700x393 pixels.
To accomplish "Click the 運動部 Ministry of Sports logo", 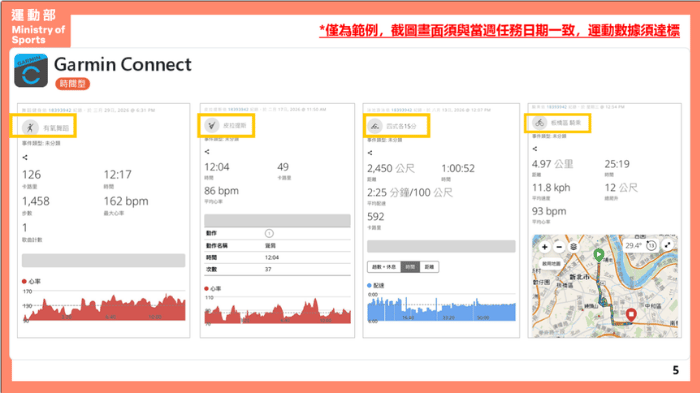I will (x=38, y=27).
